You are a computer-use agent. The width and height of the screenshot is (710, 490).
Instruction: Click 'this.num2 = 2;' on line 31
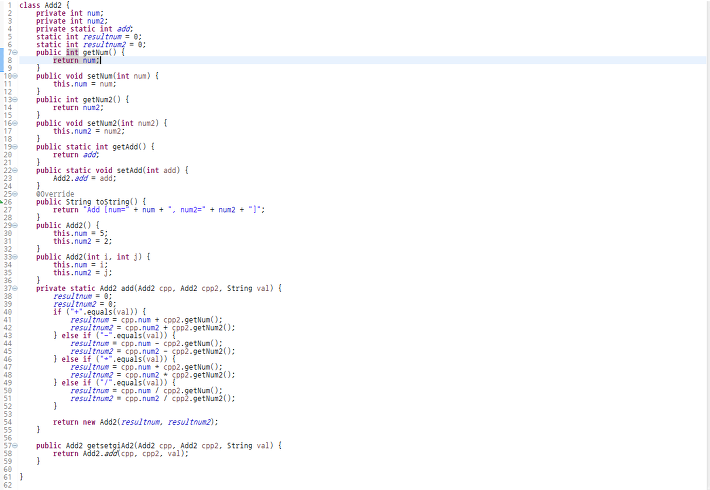tap(82, 241)
